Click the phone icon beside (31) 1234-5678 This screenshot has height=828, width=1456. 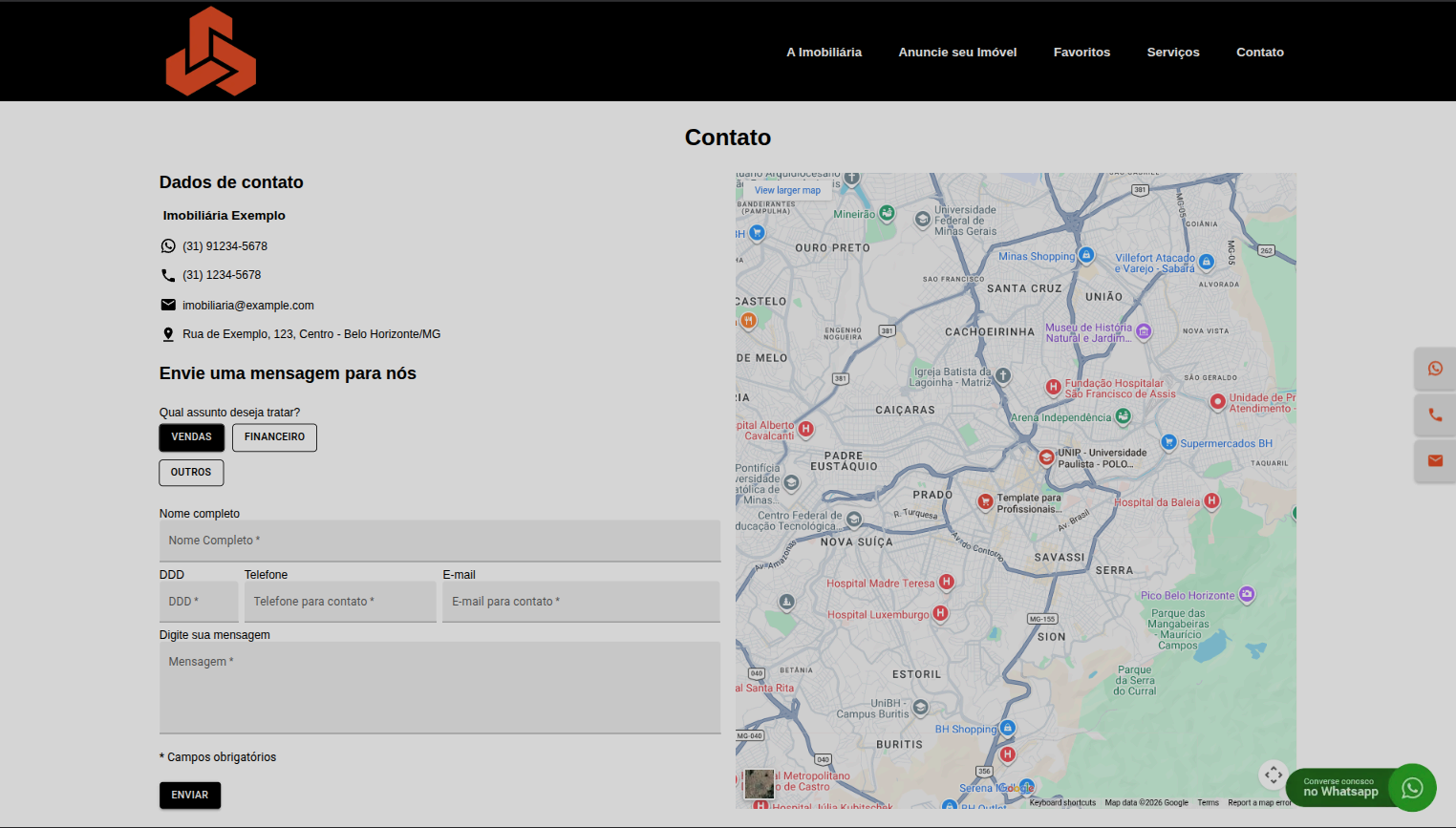[168, 275]
